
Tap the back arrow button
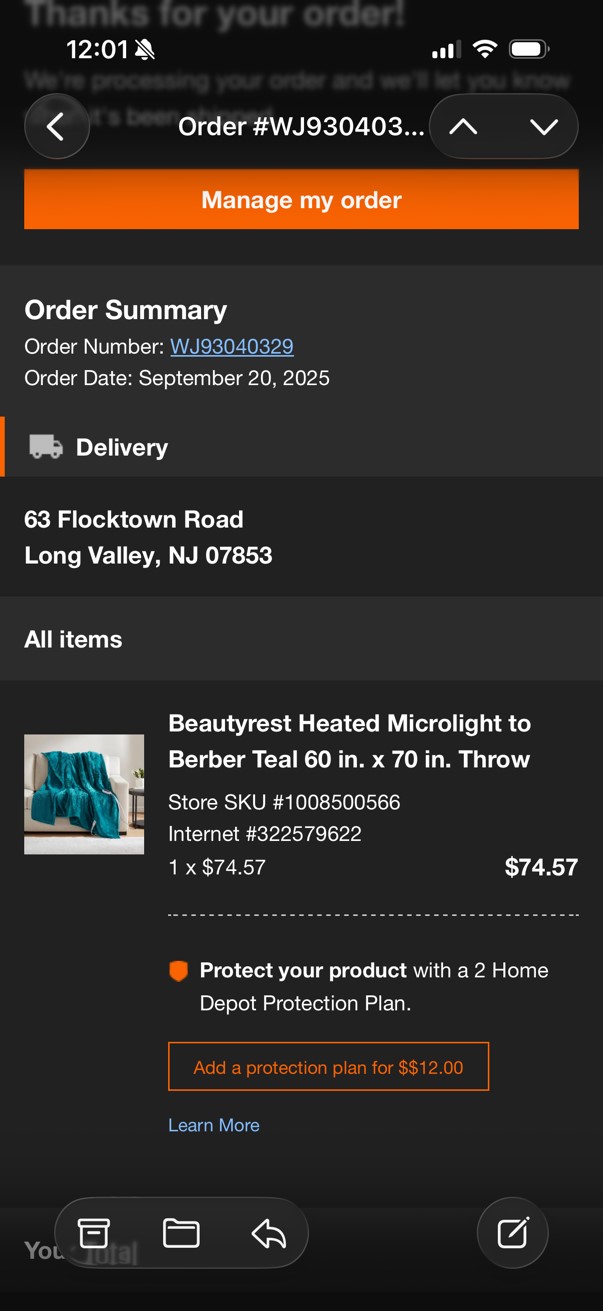coord(56,127)
